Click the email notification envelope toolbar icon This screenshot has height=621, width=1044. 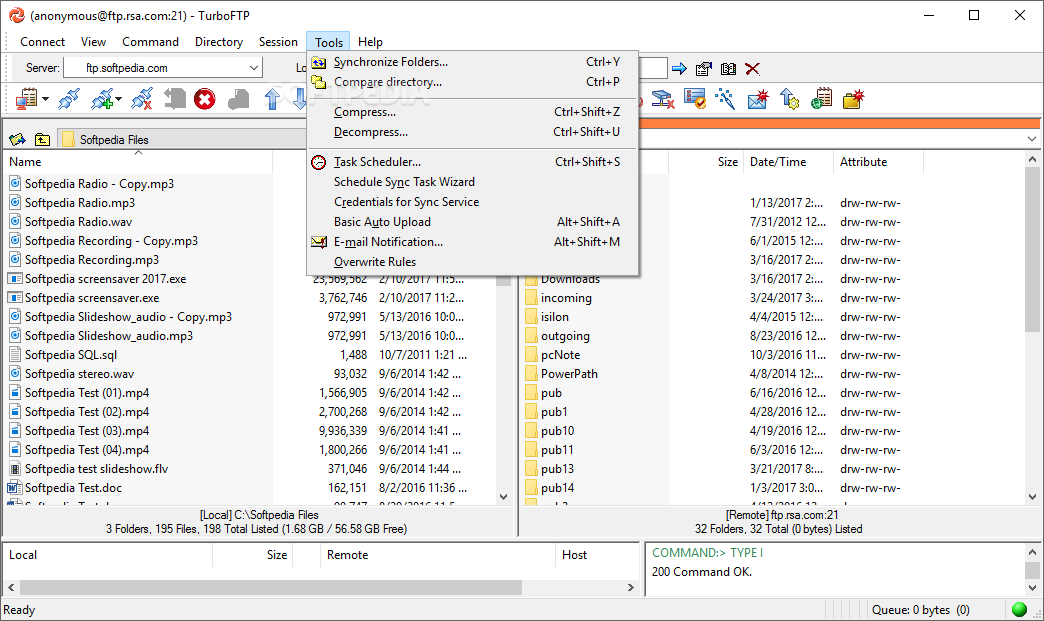tap(758, 99)
